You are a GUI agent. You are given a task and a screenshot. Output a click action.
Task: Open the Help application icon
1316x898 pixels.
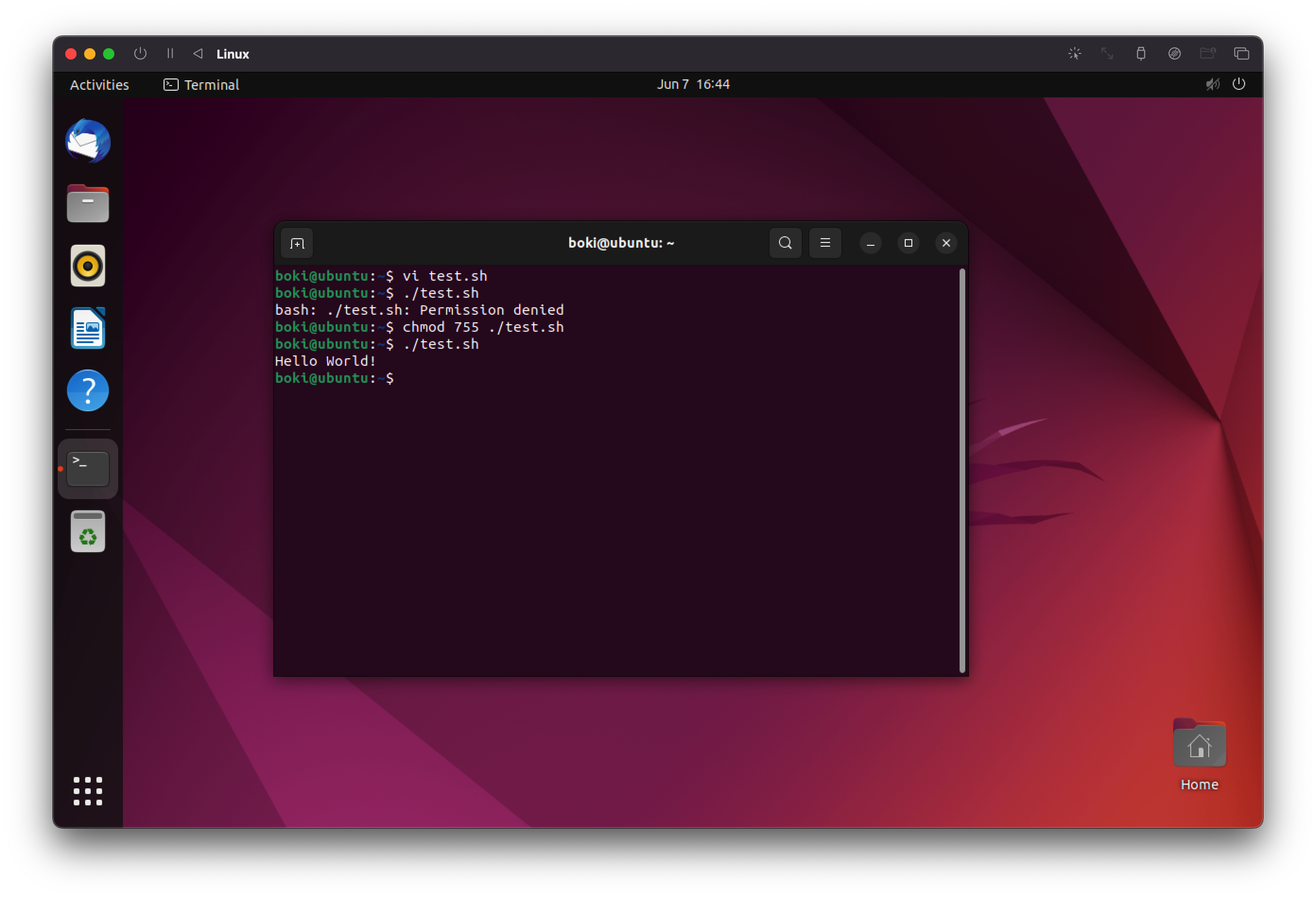[88, 391]
